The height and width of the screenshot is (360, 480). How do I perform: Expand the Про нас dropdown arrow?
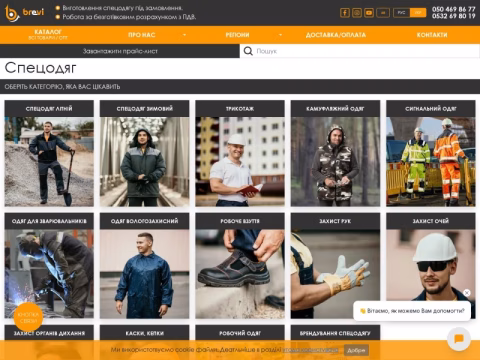(x=184, y=35)
